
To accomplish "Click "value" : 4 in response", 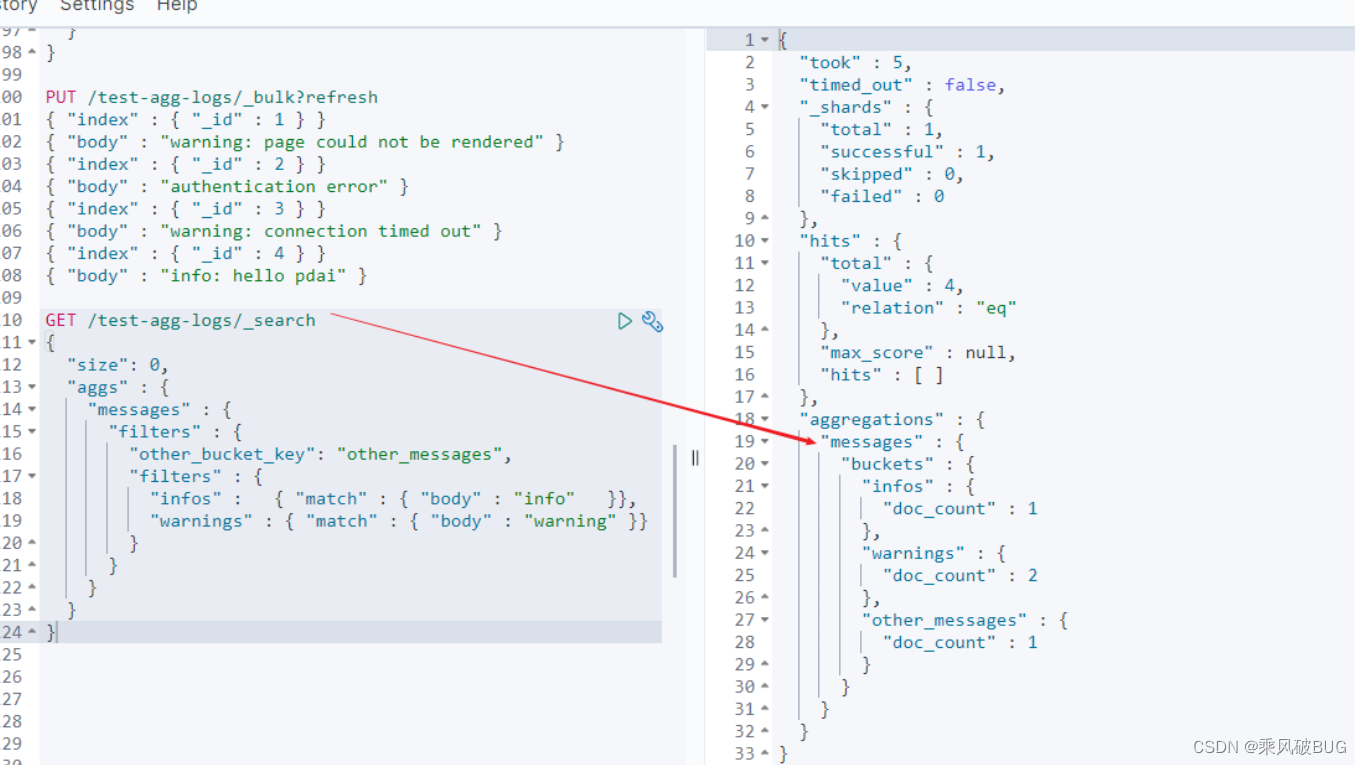I will [x=902, y=286].
